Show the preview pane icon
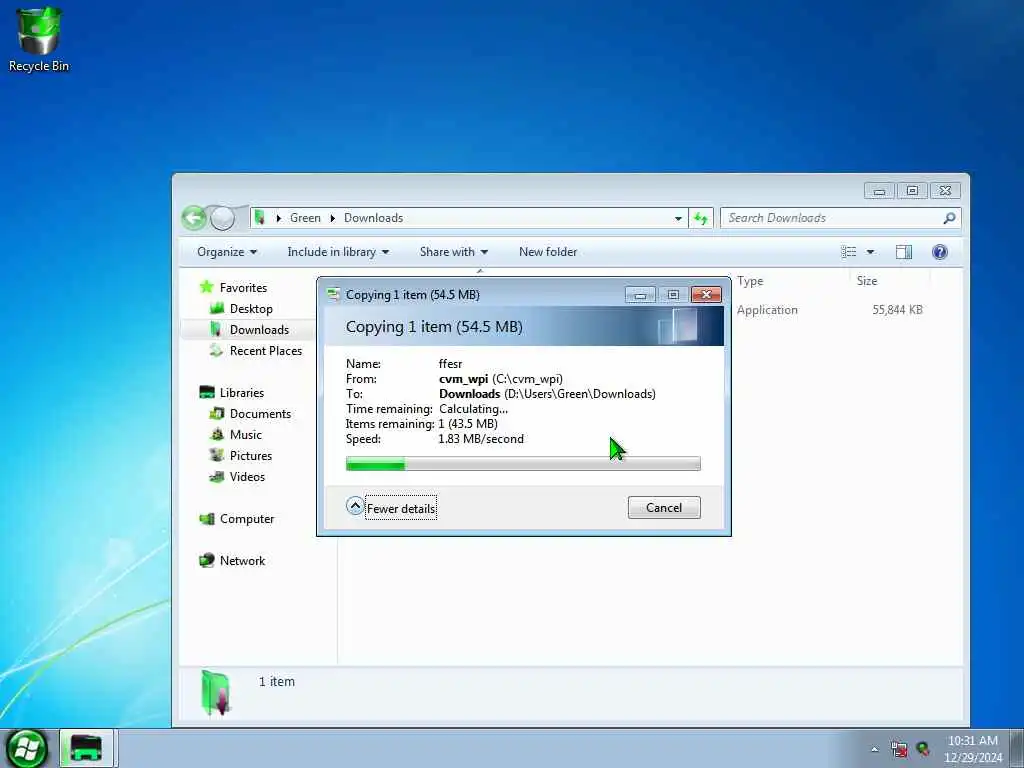Image resolution: width=1024 pixels, height=768 pixels. pos(904,252)
